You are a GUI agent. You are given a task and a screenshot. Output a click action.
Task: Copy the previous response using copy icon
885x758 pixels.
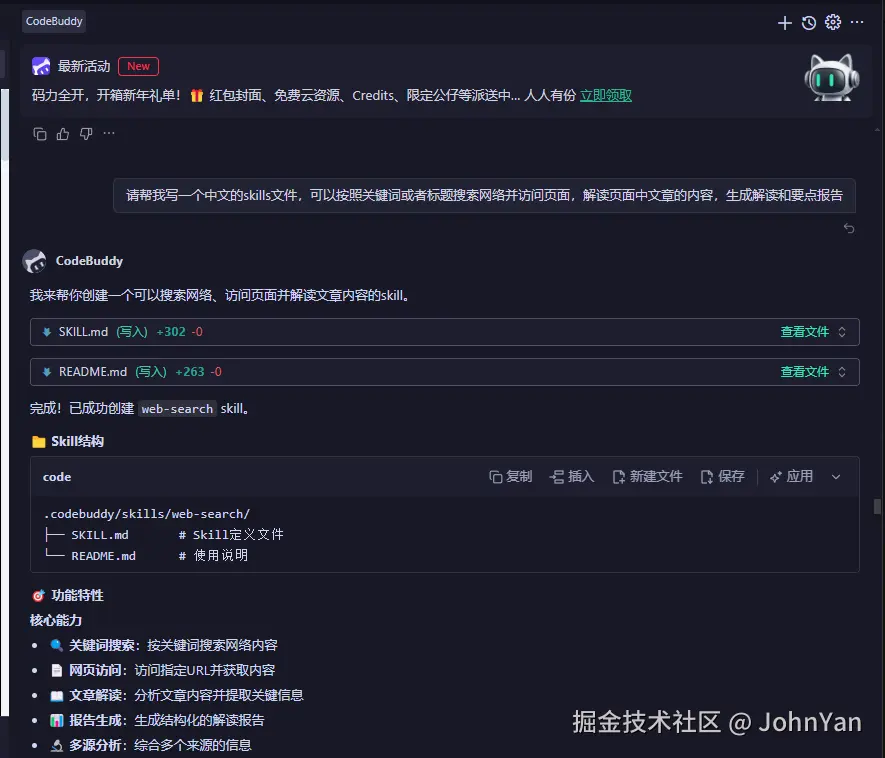tap(40, 134)
